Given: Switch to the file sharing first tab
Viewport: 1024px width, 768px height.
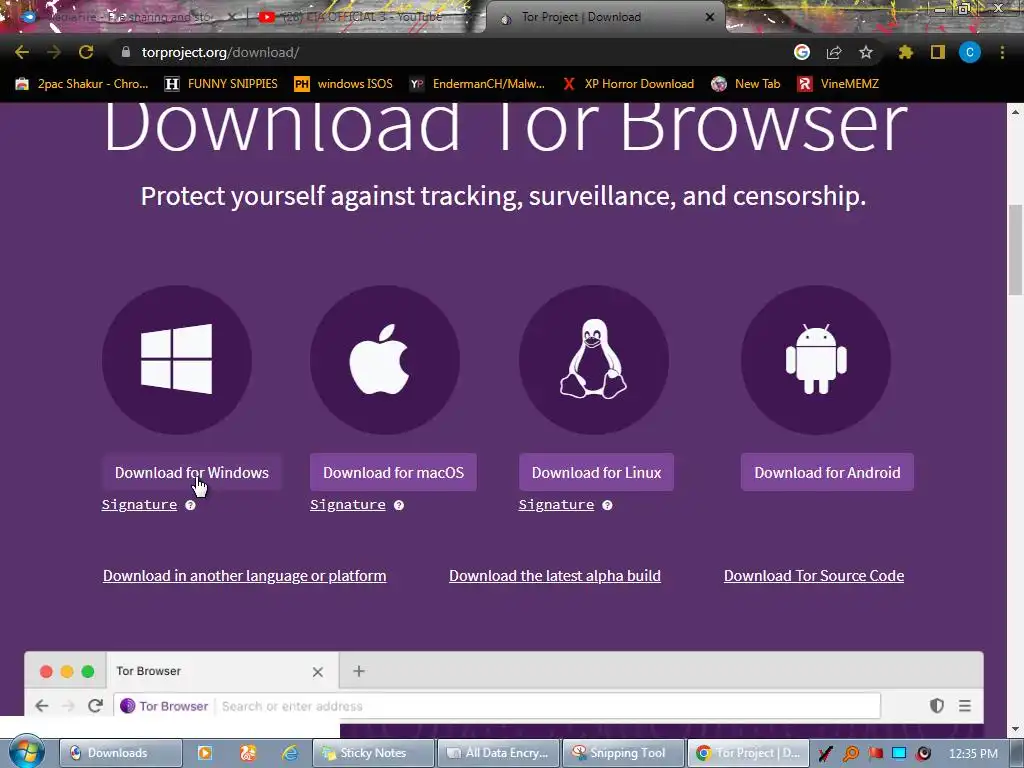Looking at the screenshot, I should coord(127,17).
